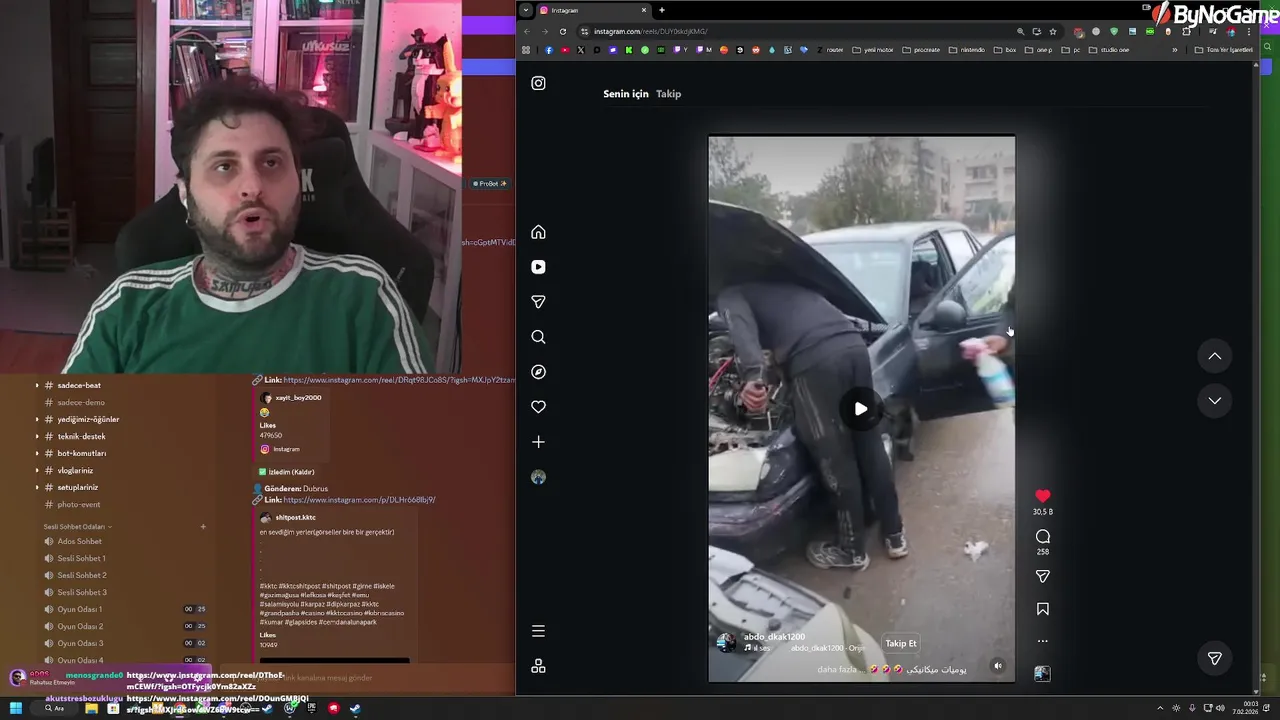Open the hamburger More menu in sidebar

pyautogui.click(x=538, y=631)
